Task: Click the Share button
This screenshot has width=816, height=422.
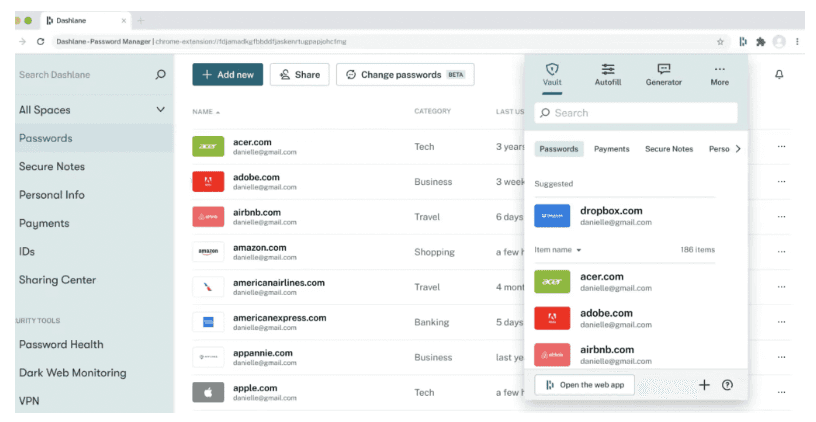Action: [300, 74]
